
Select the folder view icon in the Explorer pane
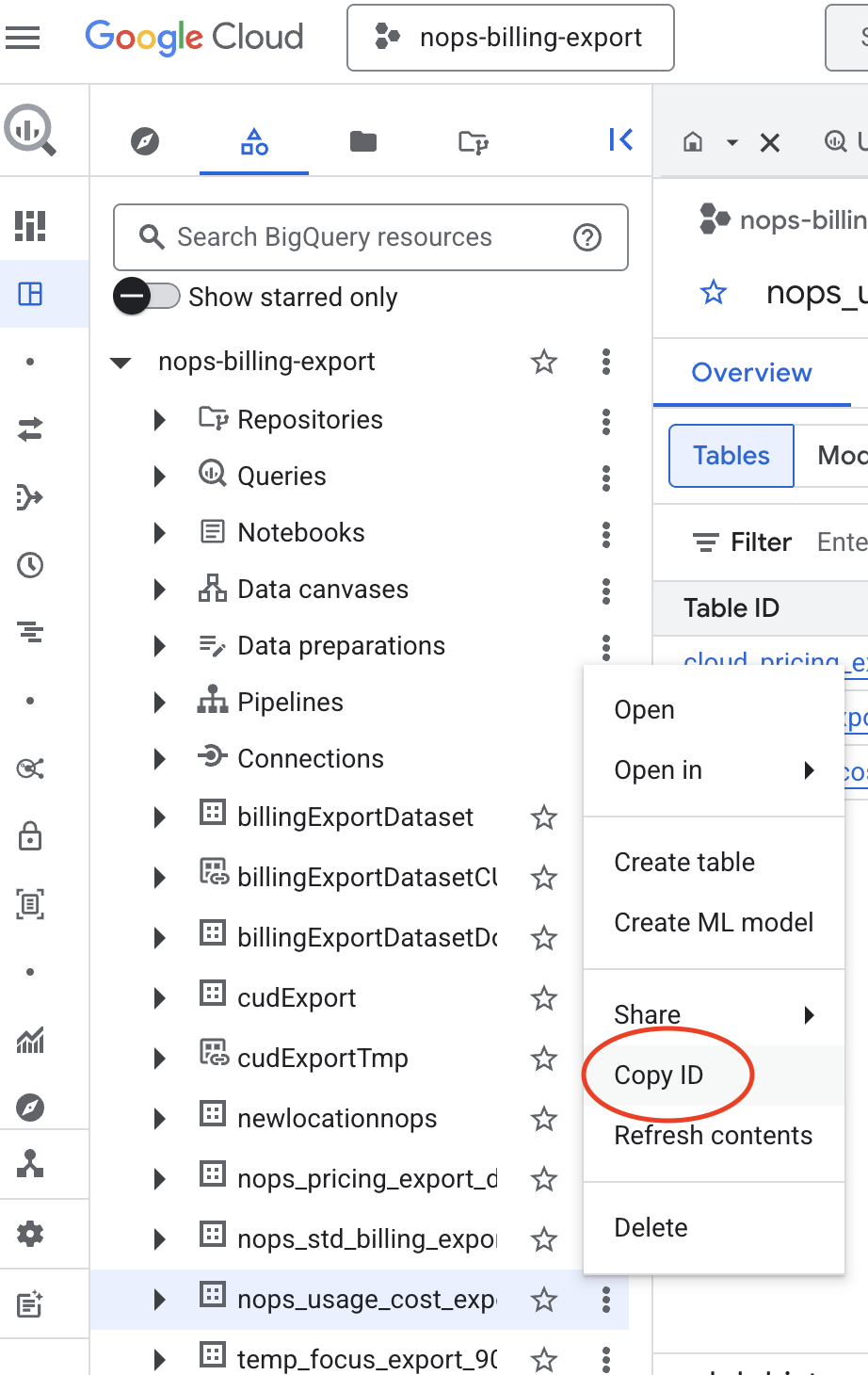(x=362, y=139)
